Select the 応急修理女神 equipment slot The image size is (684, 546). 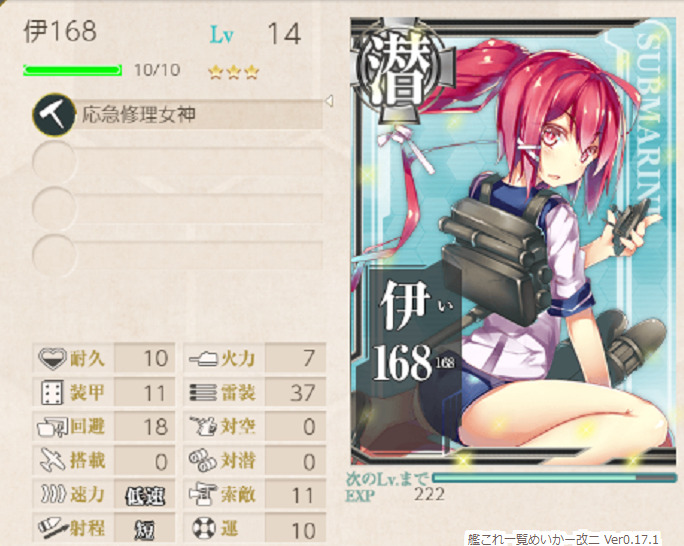pos(178,115)
